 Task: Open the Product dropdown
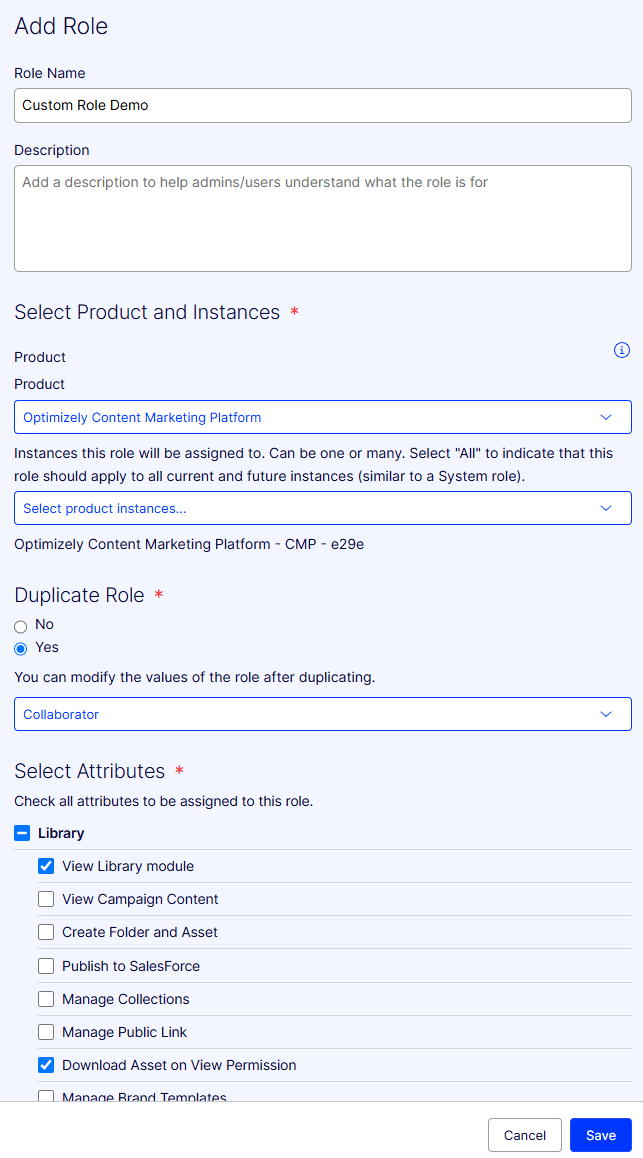[322, 417]
